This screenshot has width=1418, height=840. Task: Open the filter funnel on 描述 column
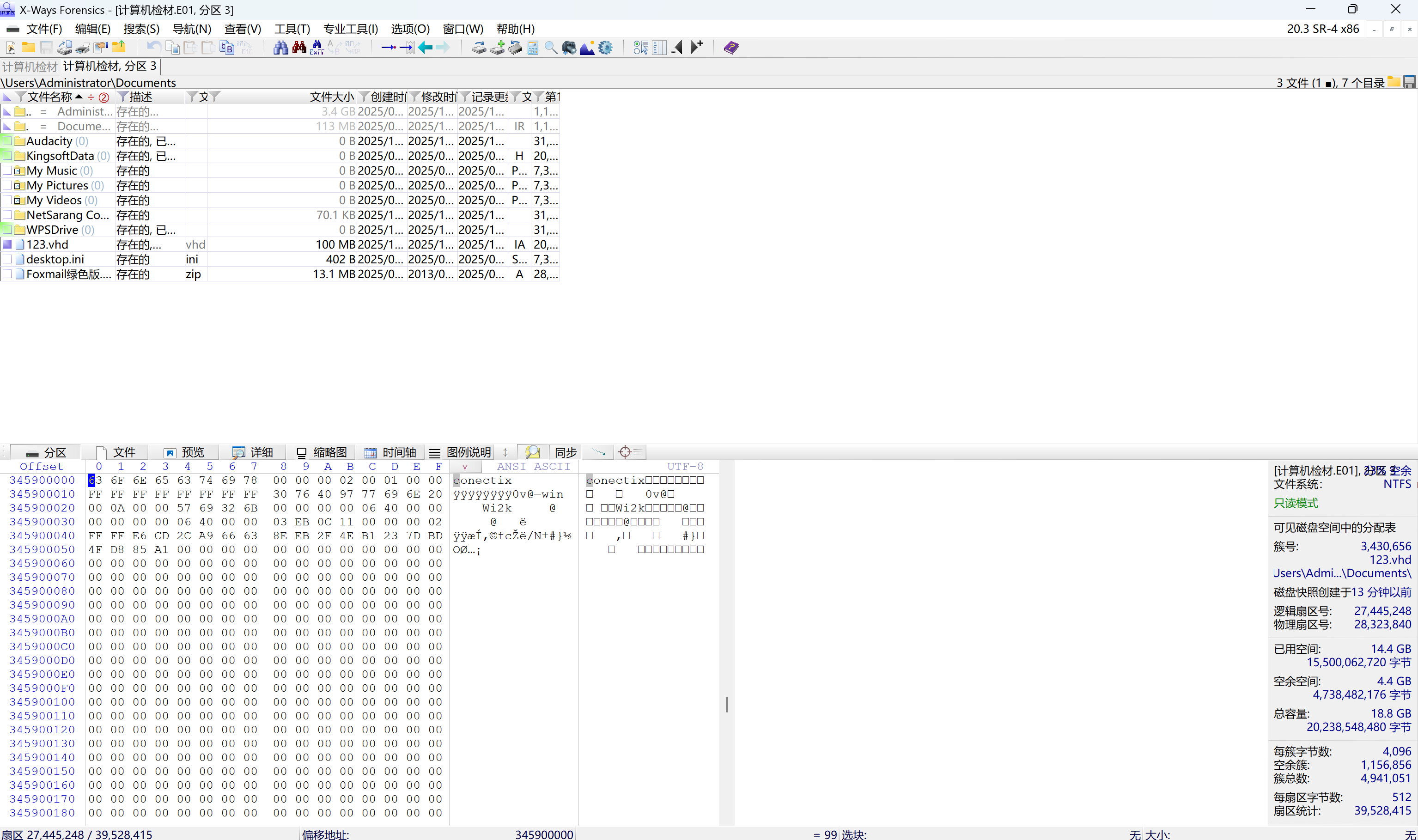122,97
